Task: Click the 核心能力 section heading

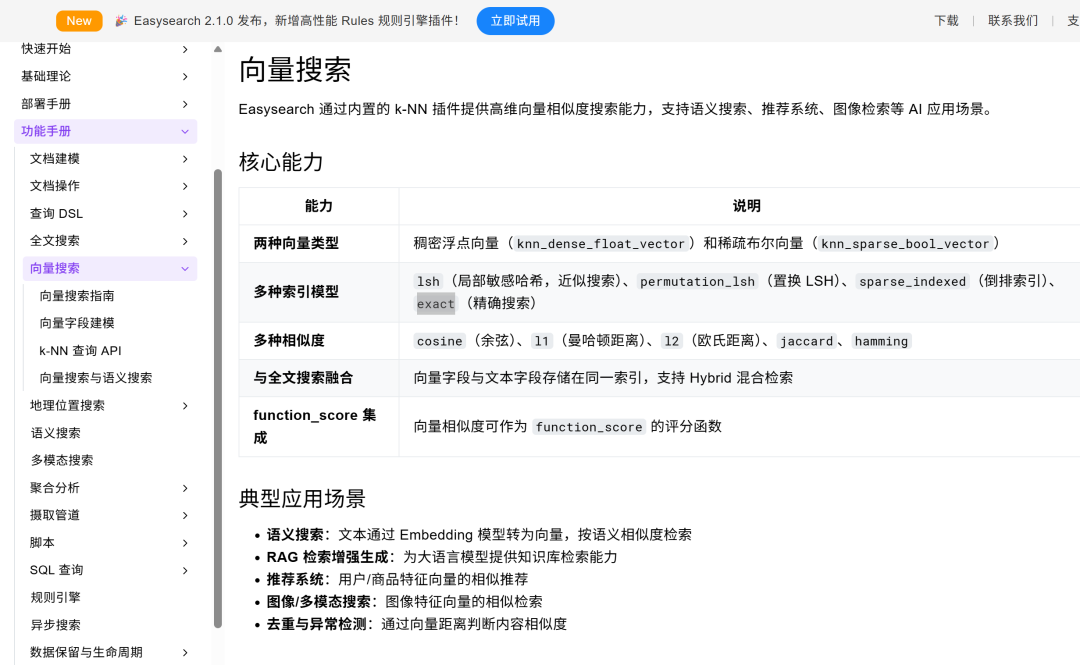Action: (281, 163)
